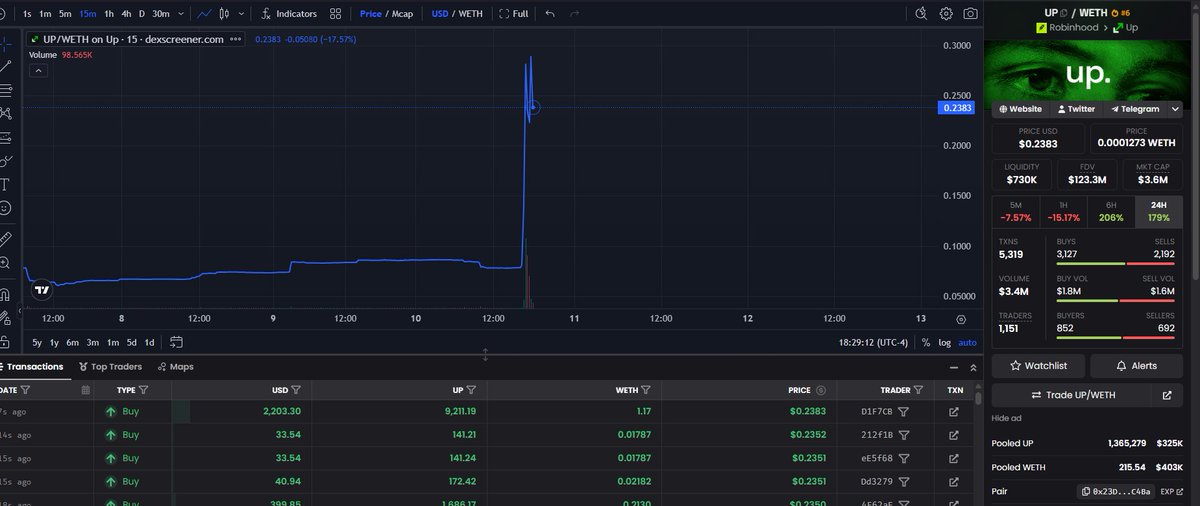Select the 24H stats tab
1200x506 pixels.
1159,211
